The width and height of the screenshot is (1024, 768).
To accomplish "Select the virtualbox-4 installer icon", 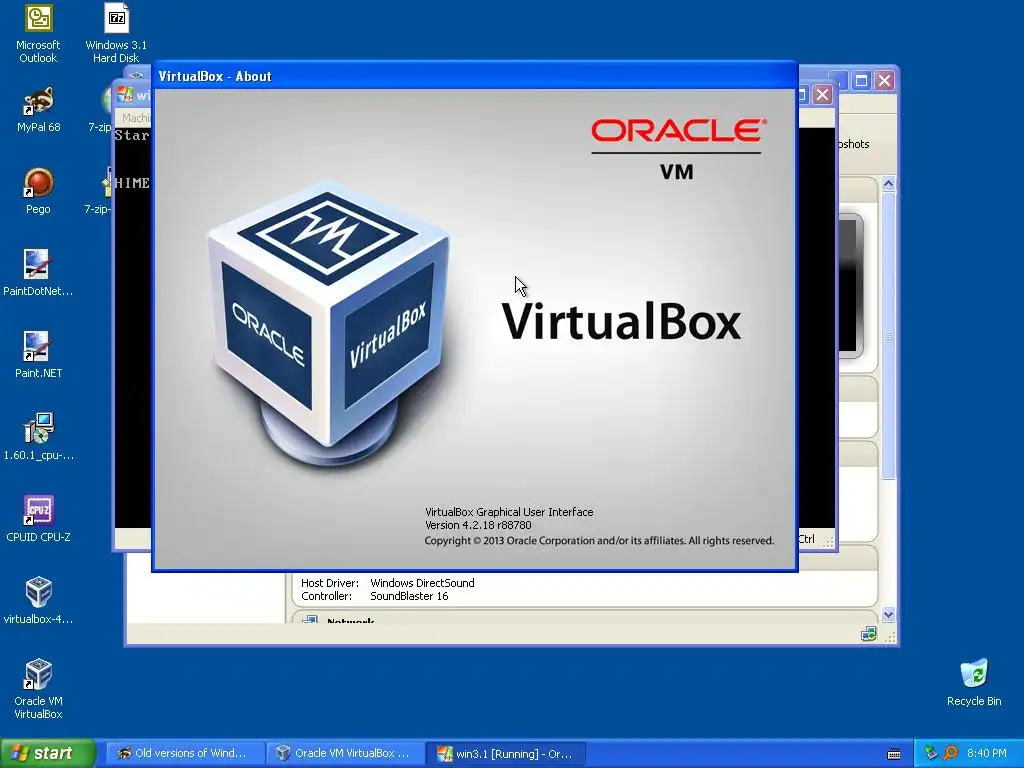I will pyautogui.click(x=38, y=601).
